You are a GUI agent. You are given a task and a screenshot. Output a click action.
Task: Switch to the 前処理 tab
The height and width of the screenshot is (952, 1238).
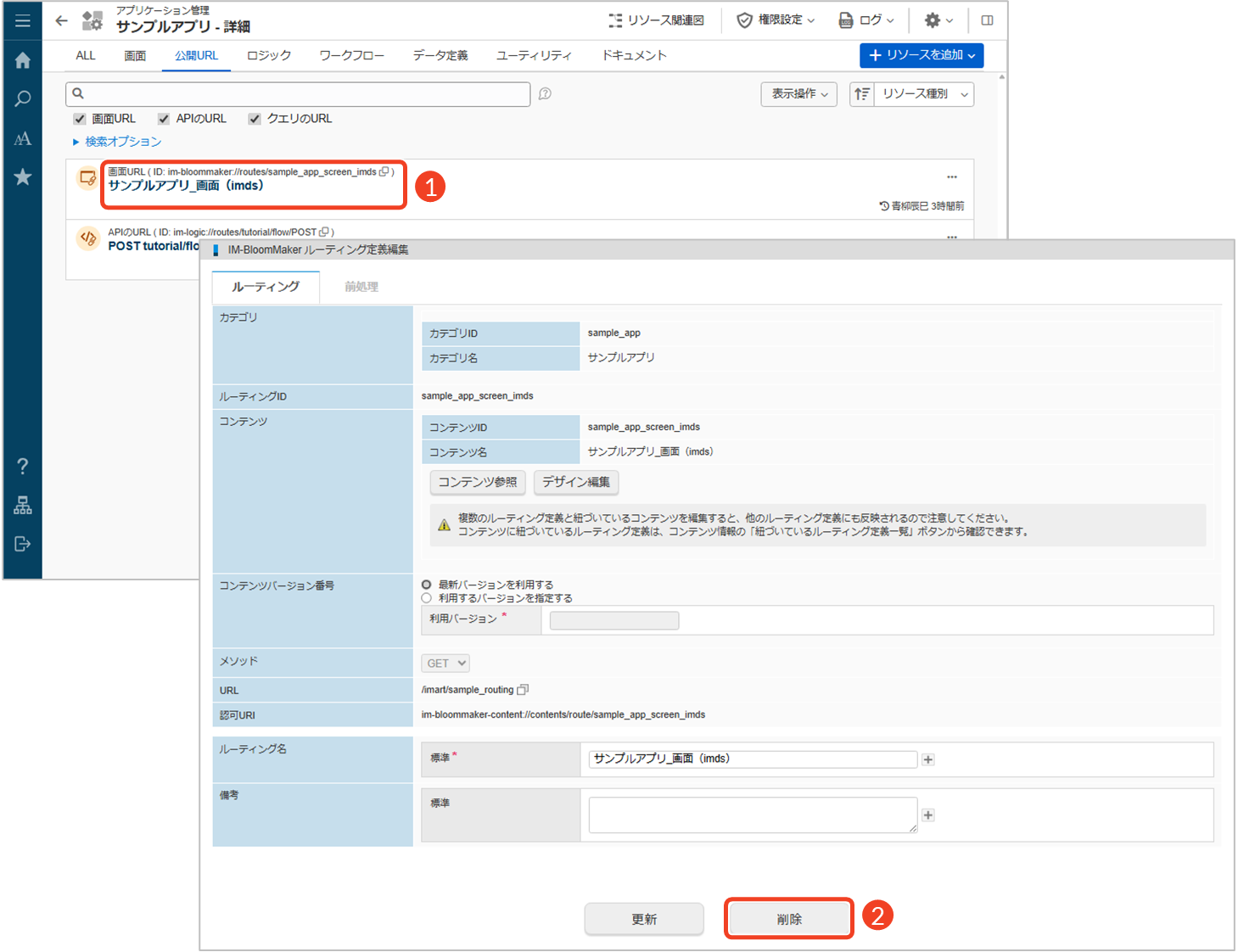click(x=361, y=287)
